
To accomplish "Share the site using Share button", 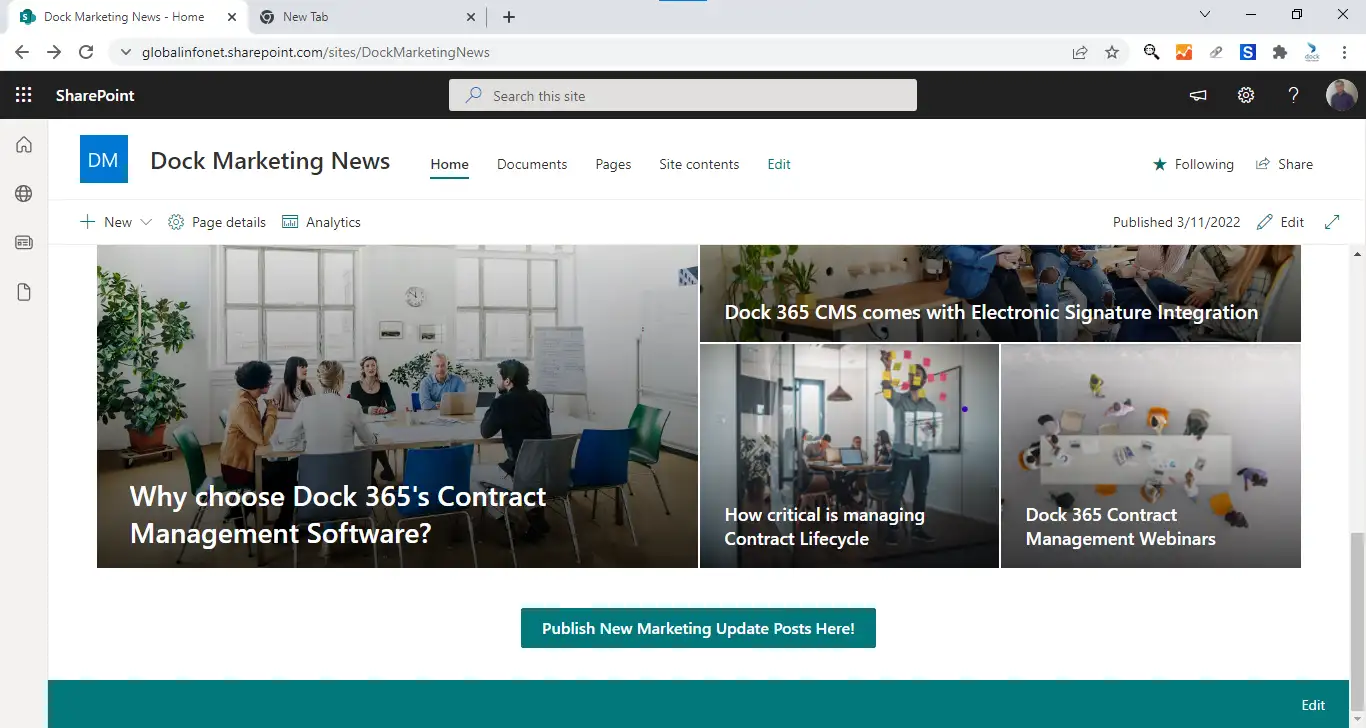I will coord(1284,164).
